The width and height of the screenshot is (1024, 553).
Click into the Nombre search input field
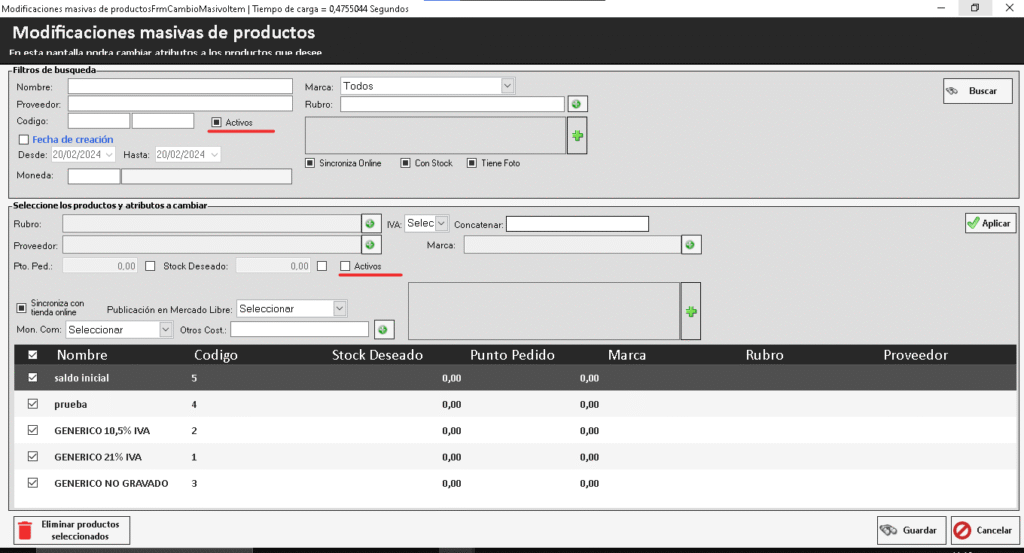coord(180,87)
